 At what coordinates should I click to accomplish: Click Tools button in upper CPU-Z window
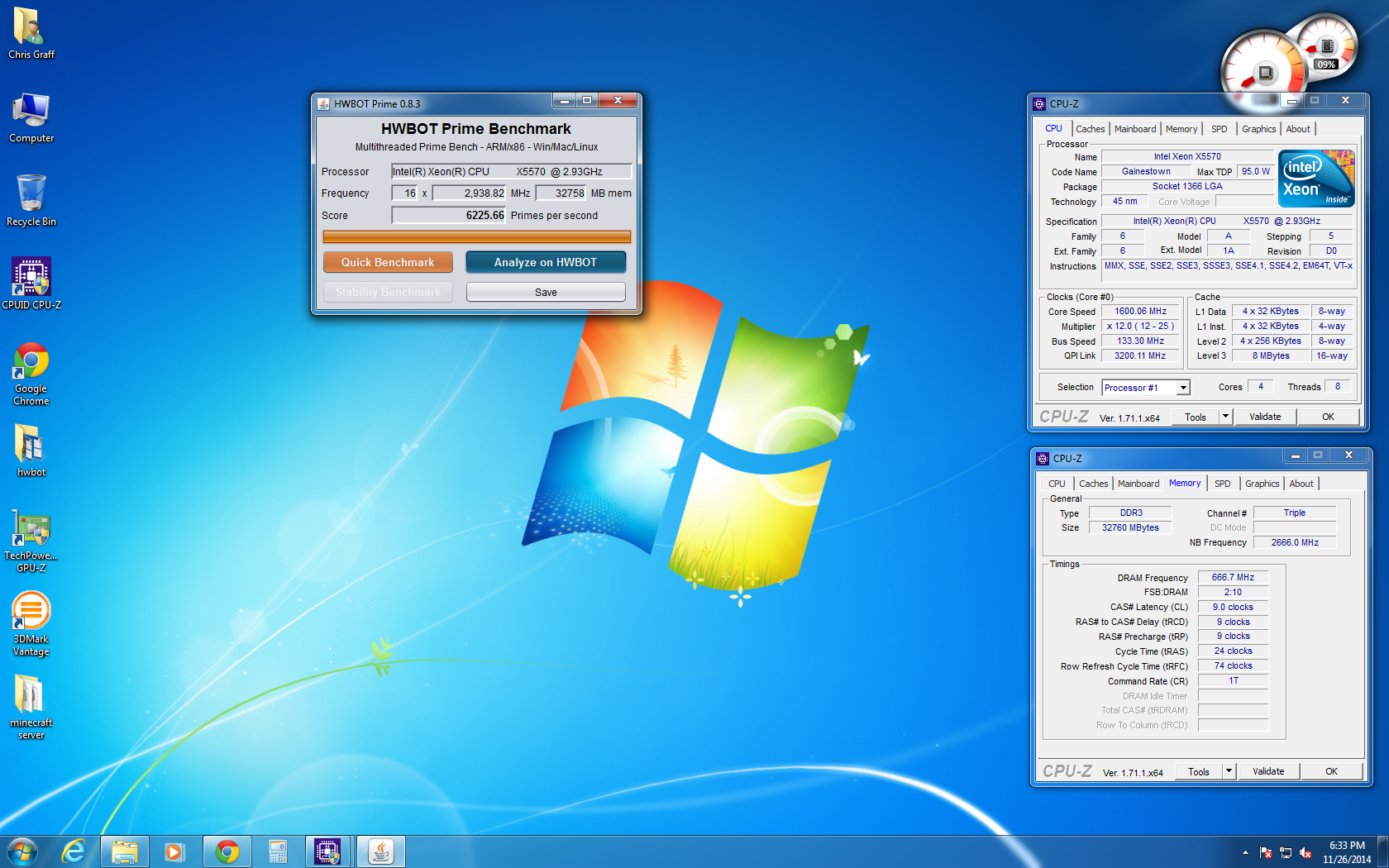1196,417
